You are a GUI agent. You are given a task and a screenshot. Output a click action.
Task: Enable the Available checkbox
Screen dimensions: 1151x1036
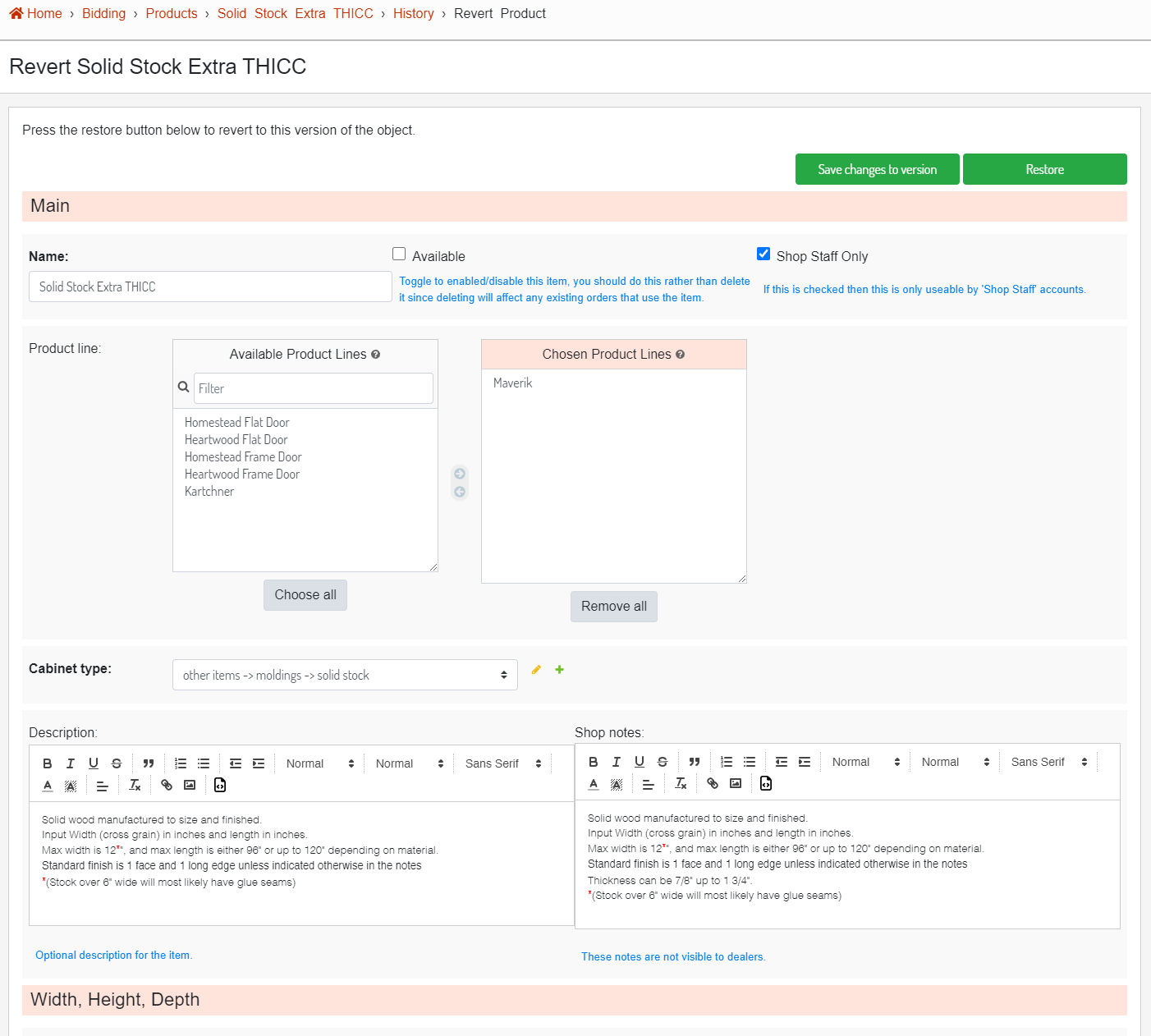pos(399,254)
